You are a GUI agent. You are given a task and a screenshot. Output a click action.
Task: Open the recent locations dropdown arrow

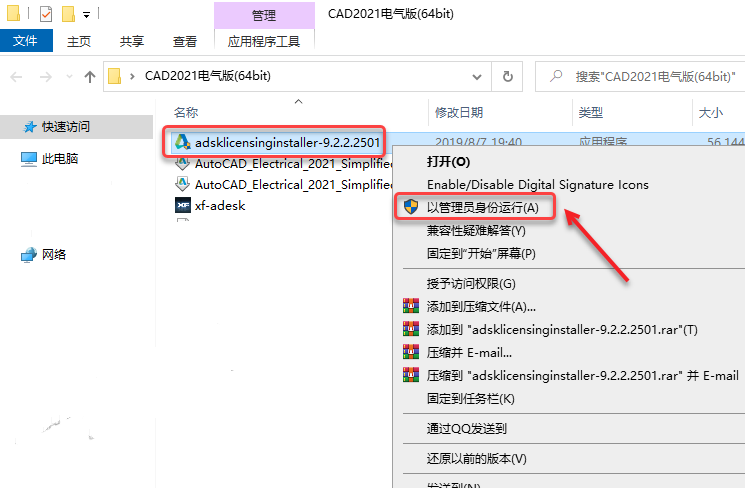[69, 77]
